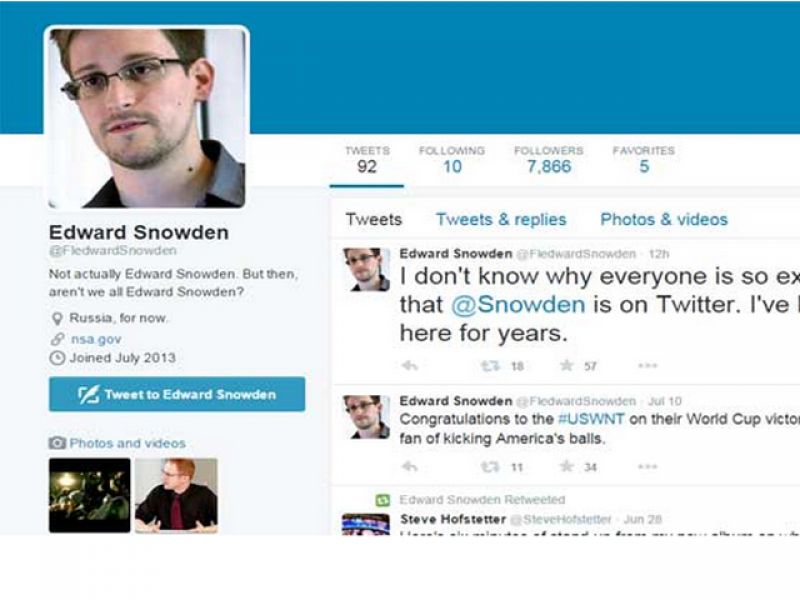Switch to Tweets & replies tab
Viewport: 800px width, 600px height.
click(501, 219)
